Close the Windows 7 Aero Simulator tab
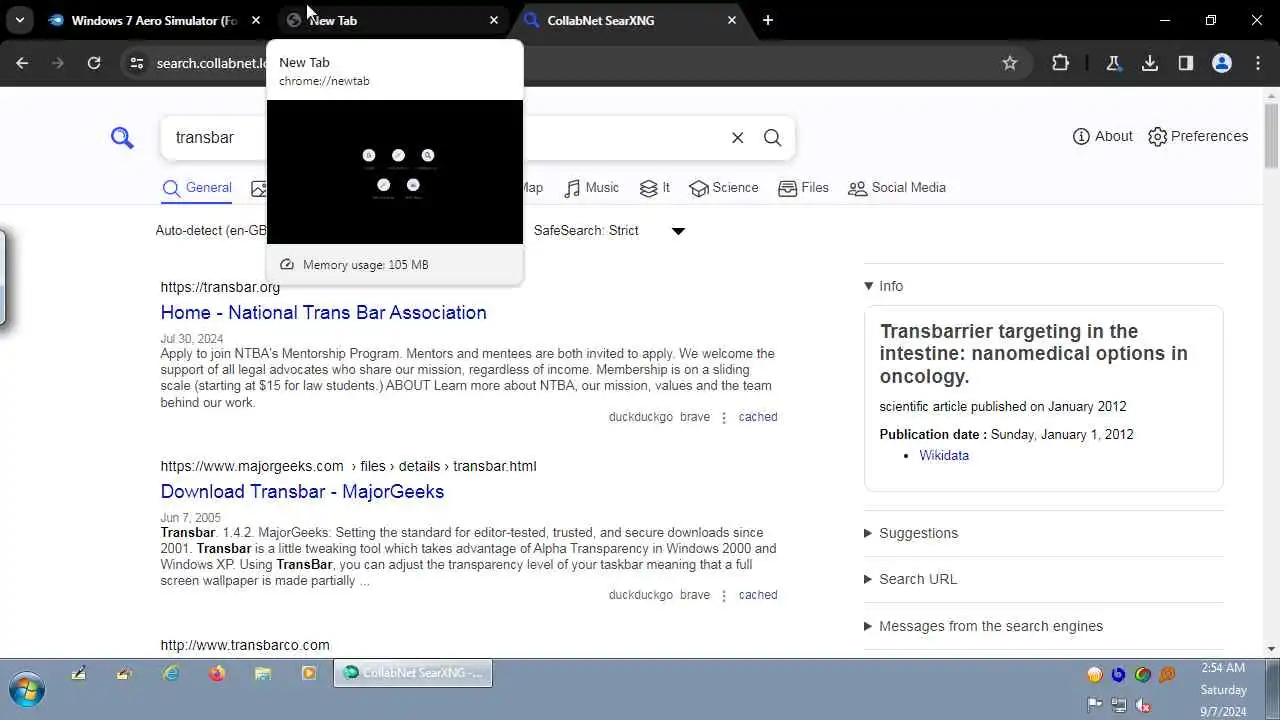 (x=256, y=20)
